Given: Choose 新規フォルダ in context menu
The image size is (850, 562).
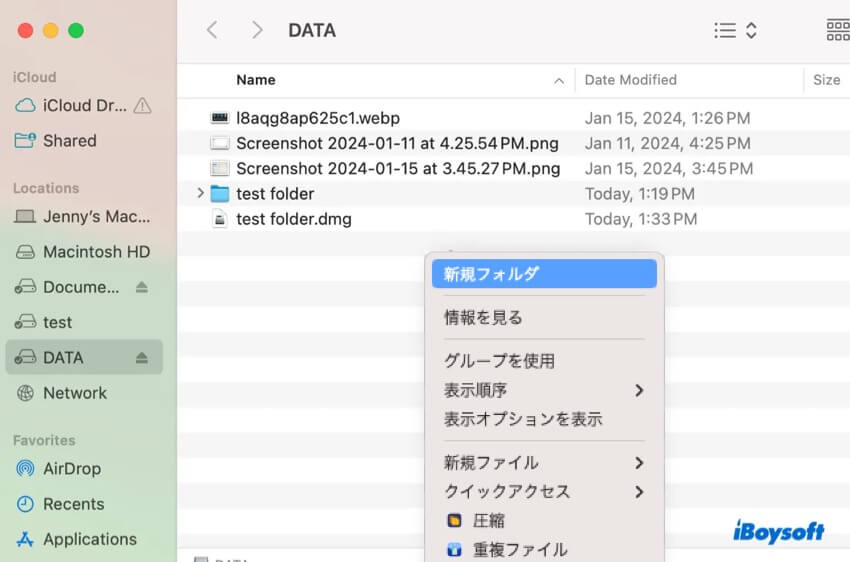Looking at the screenshot, I should (544, 274).
